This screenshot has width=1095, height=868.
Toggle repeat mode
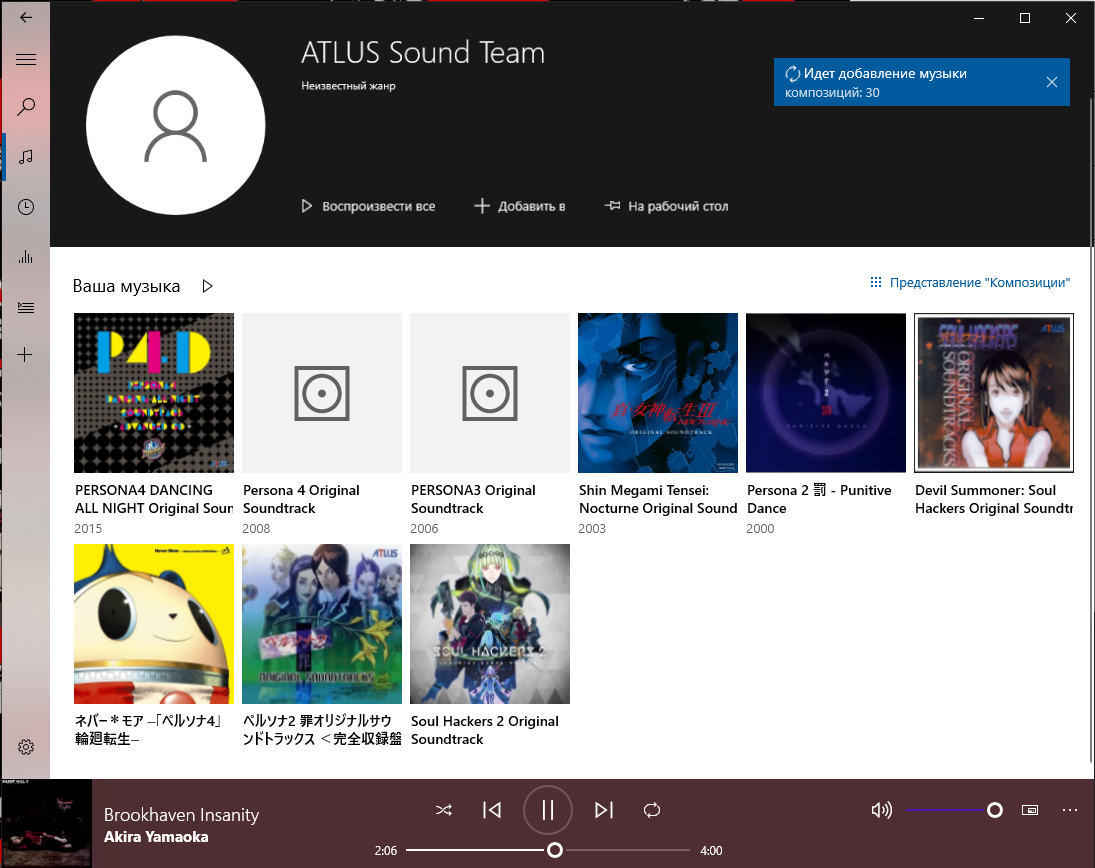click(652, 810)
